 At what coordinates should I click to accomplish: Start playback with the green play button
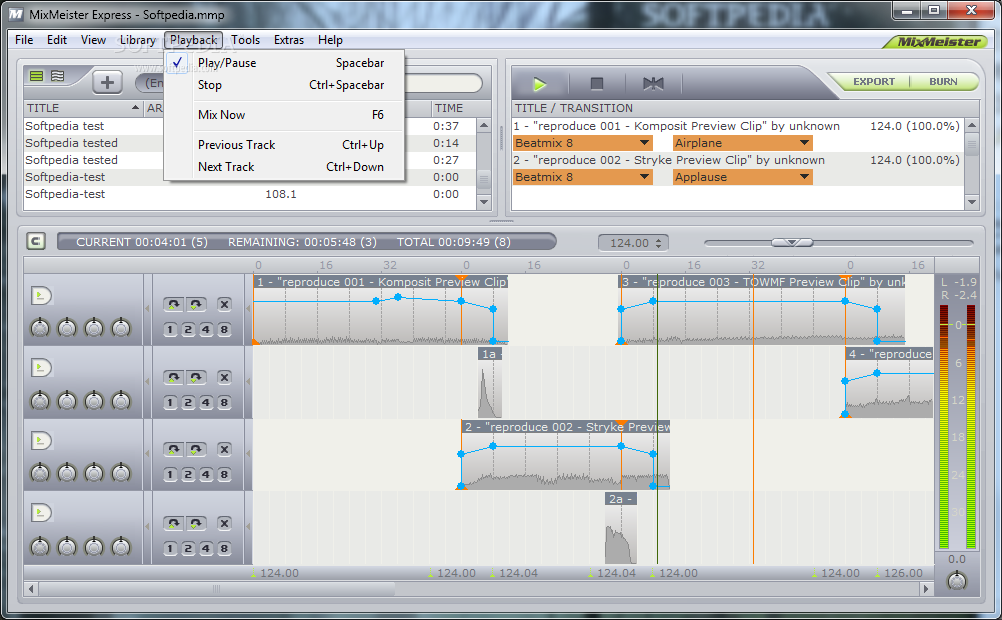click(539, 84)
